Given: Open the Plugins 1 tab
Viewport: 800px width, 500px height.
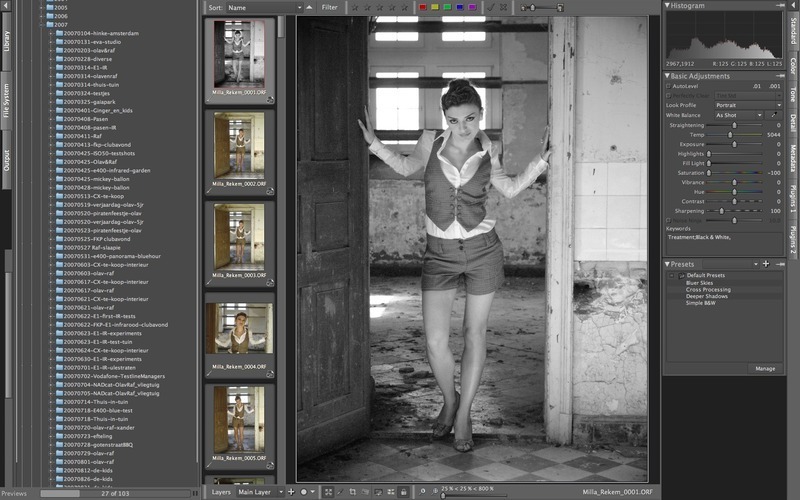Looking at the screenshot, I should 793,199.
